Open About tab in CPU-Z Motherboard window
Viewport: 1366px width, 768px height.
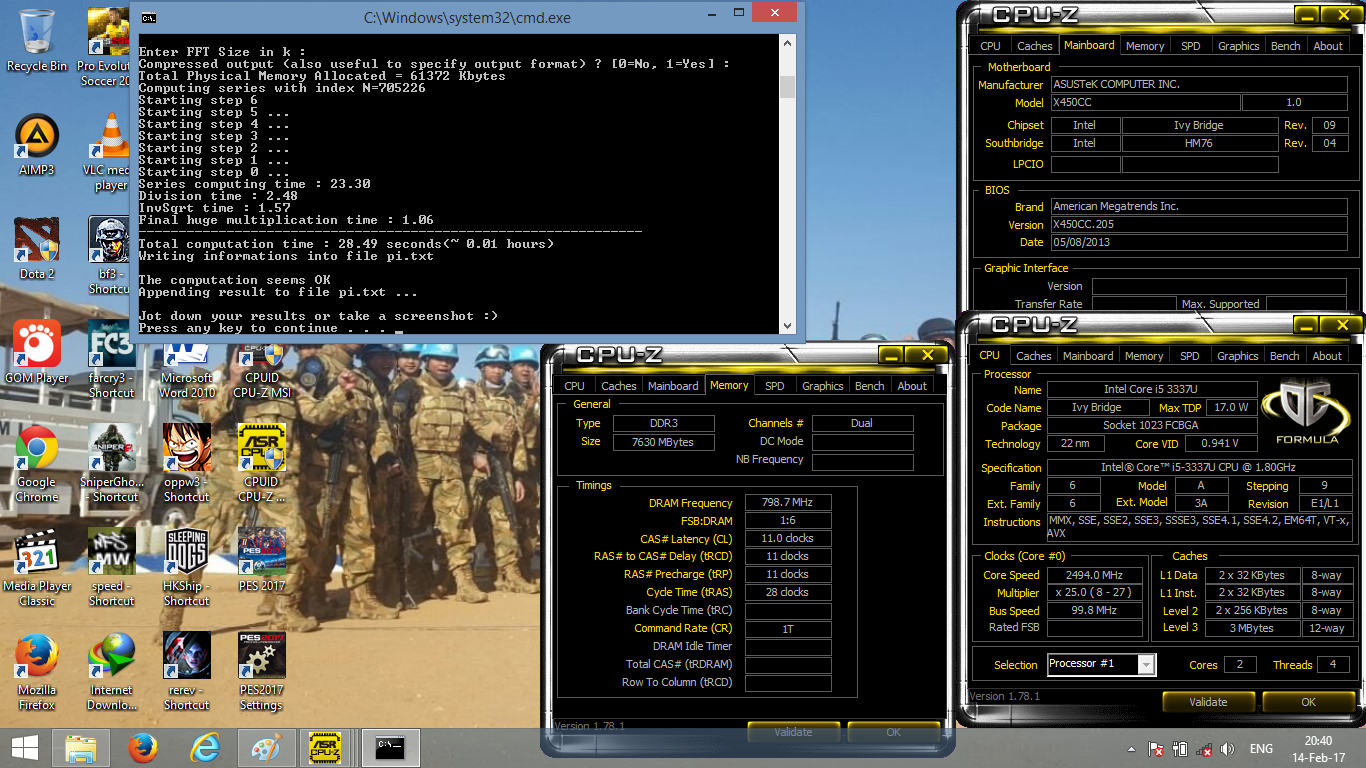pyautogui.click(x=1328, y=46)
